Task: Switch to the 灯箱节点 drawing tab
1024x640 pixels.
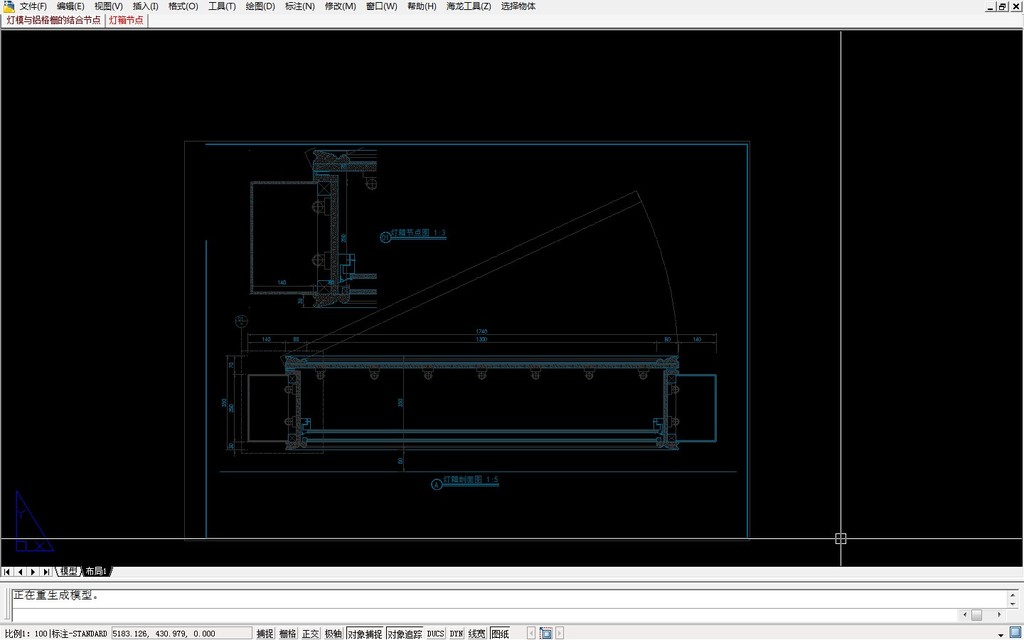Action: [x=126, y=20]
